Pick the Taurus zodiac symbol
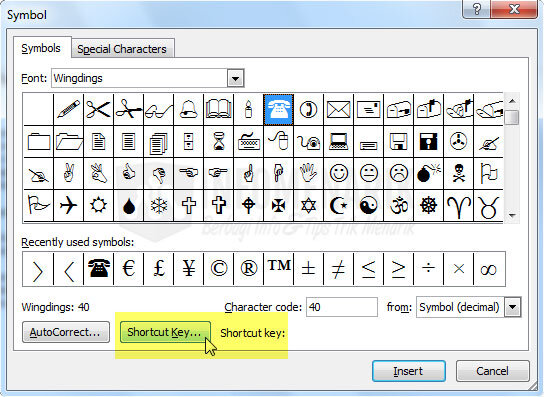This screenshot has width=544, height=397. pos(488,205)
